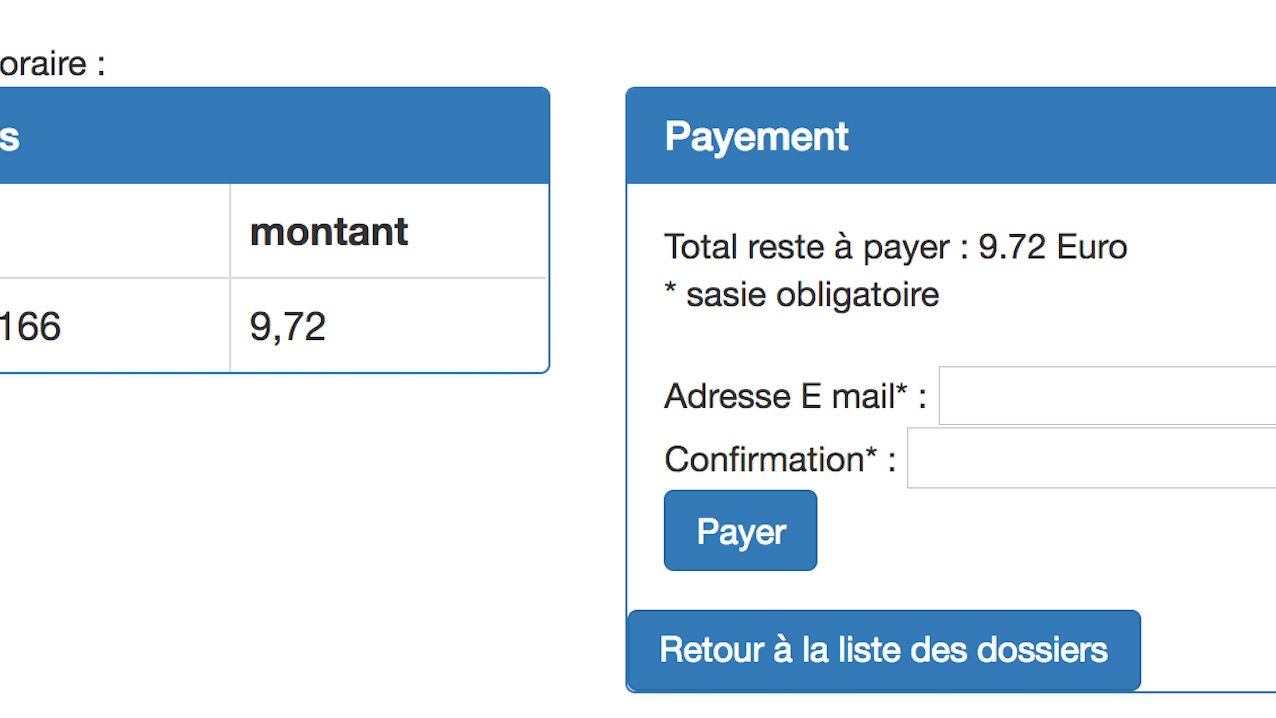
Task: Click the '9.72 Euro' total amount
Action: (x=1052, y=247)
